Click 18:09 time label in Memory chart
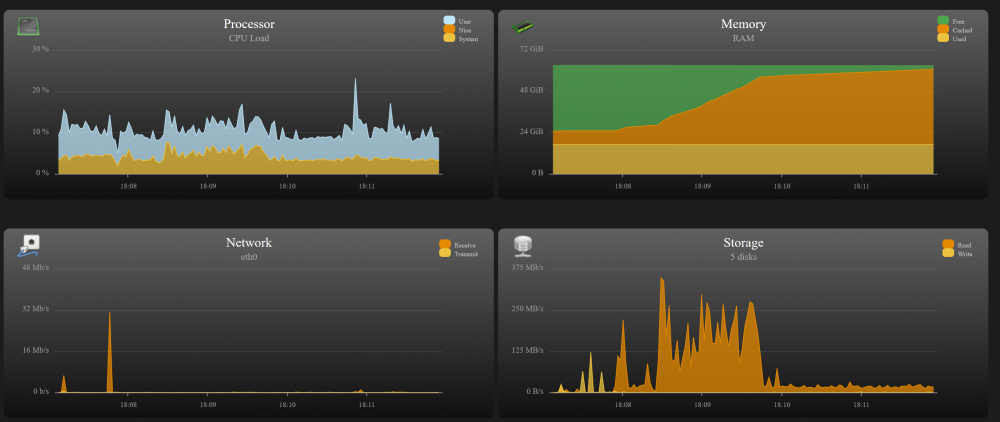1000x422 pixels. click(702, 186)
